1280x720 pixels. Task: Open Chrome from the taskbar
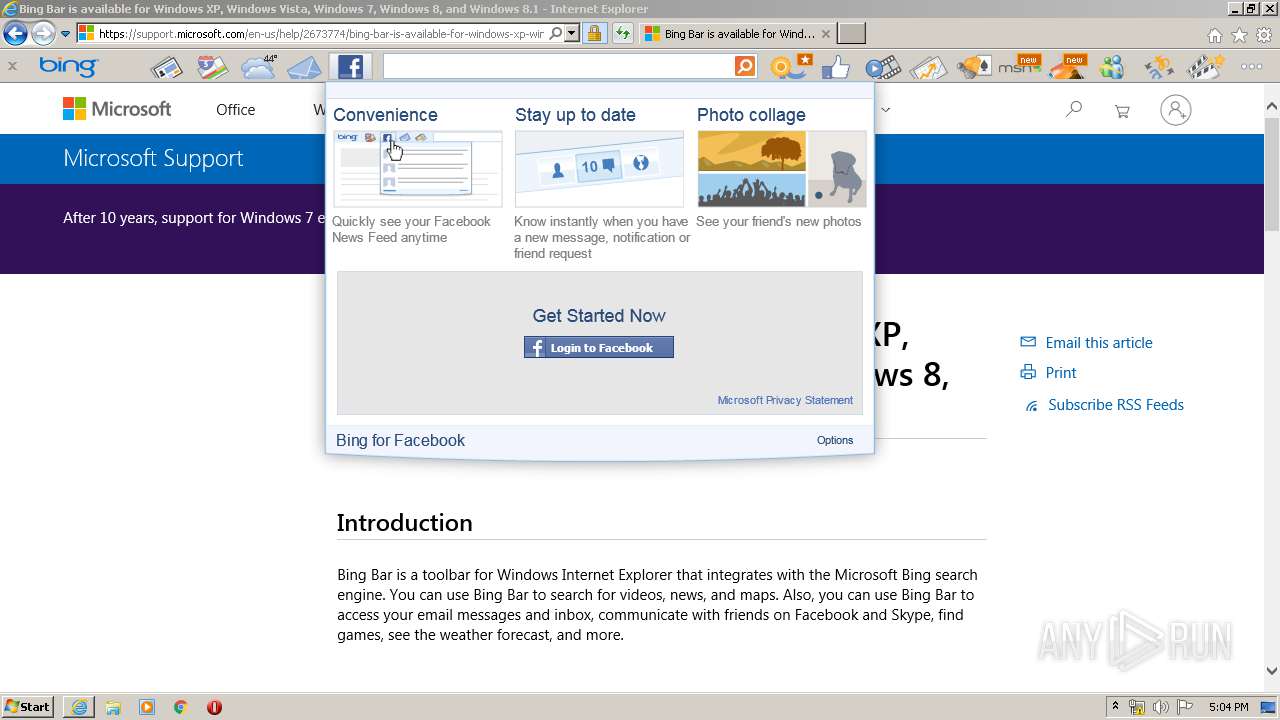tap(180, 707)
